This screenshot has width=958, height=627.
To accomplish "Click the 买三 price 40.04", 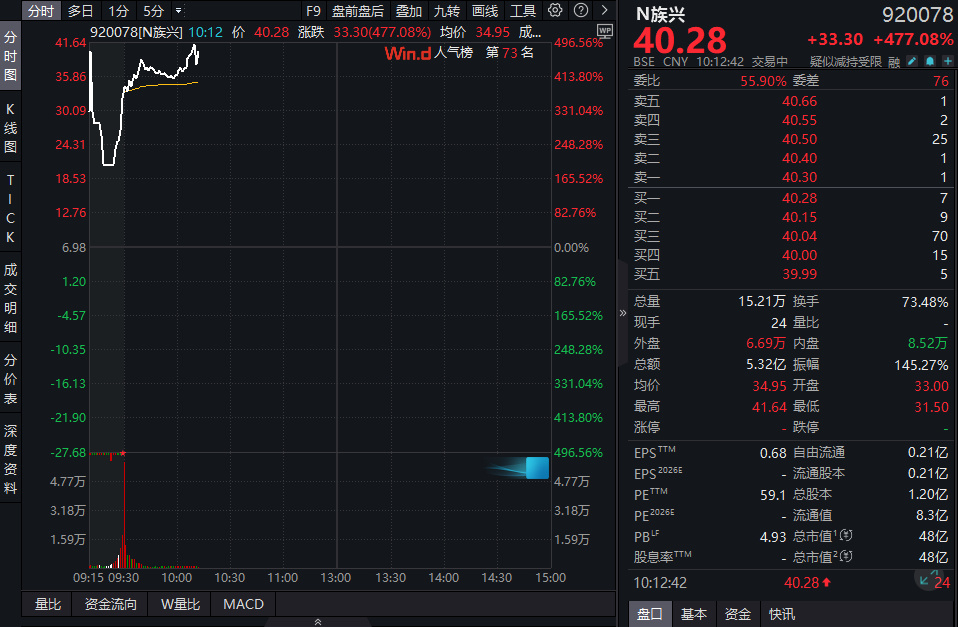I will [799, 236].
